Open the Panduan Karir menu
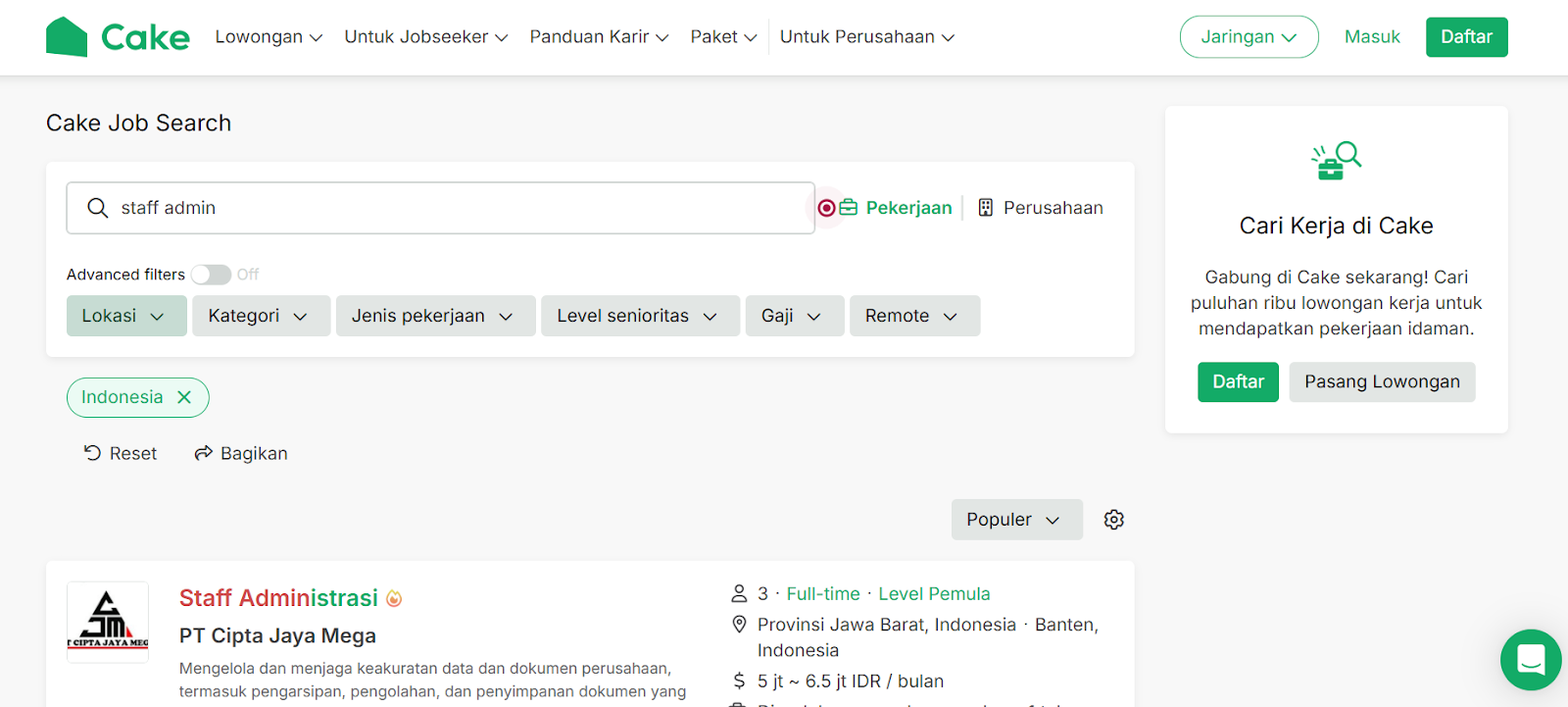This screenshot has height=707, width=1568. pos(599,37)
